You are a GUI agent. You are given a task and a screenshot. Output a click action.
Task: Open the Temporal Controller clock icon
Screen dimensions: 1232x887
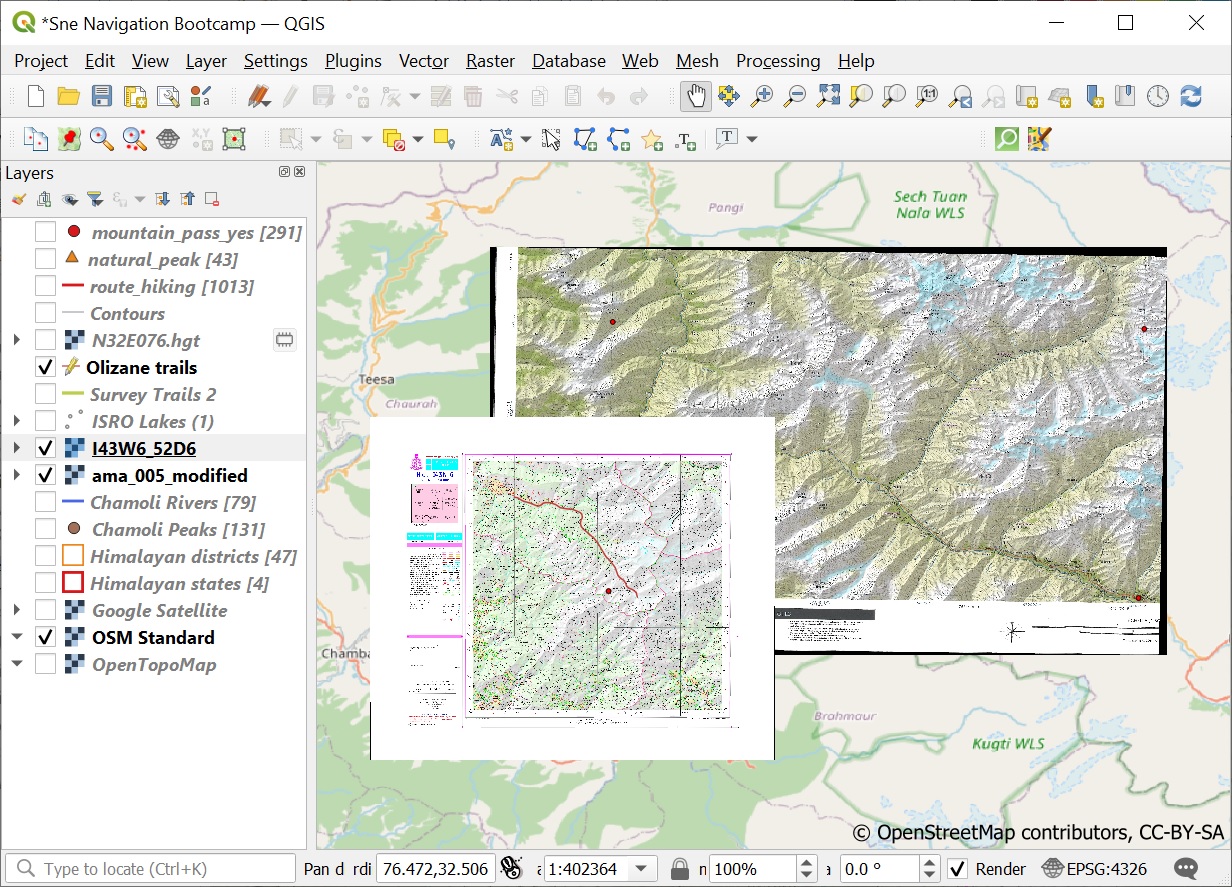click(x=1157, y=96)
